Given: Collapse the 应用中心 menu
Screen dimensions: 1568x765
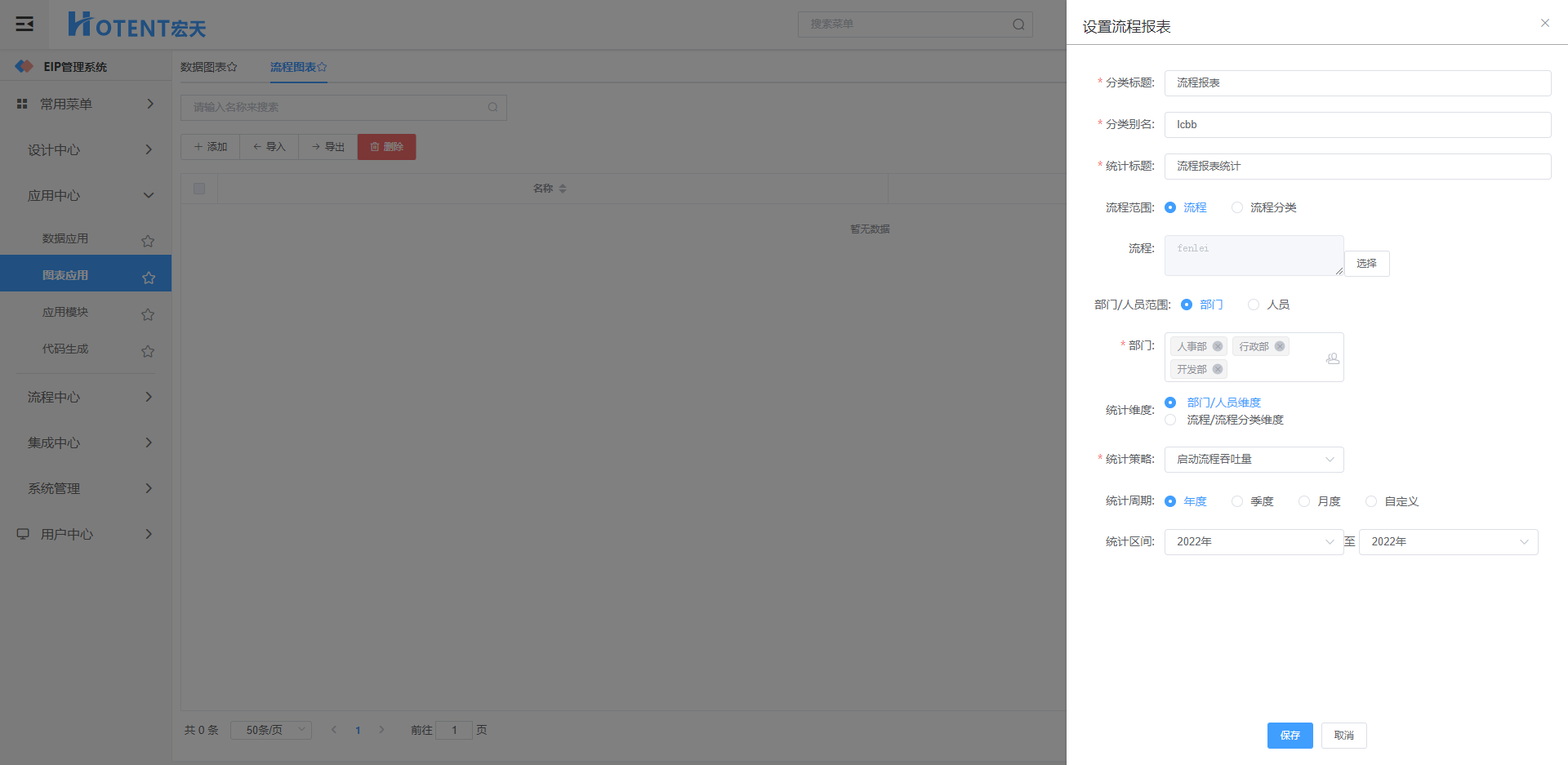Looking at the screenshot, I should (x=86, y=195).
